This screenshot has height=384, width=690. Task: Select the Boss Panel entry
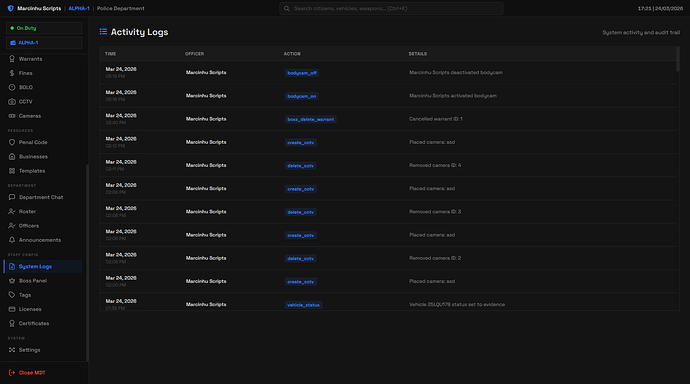43,281
